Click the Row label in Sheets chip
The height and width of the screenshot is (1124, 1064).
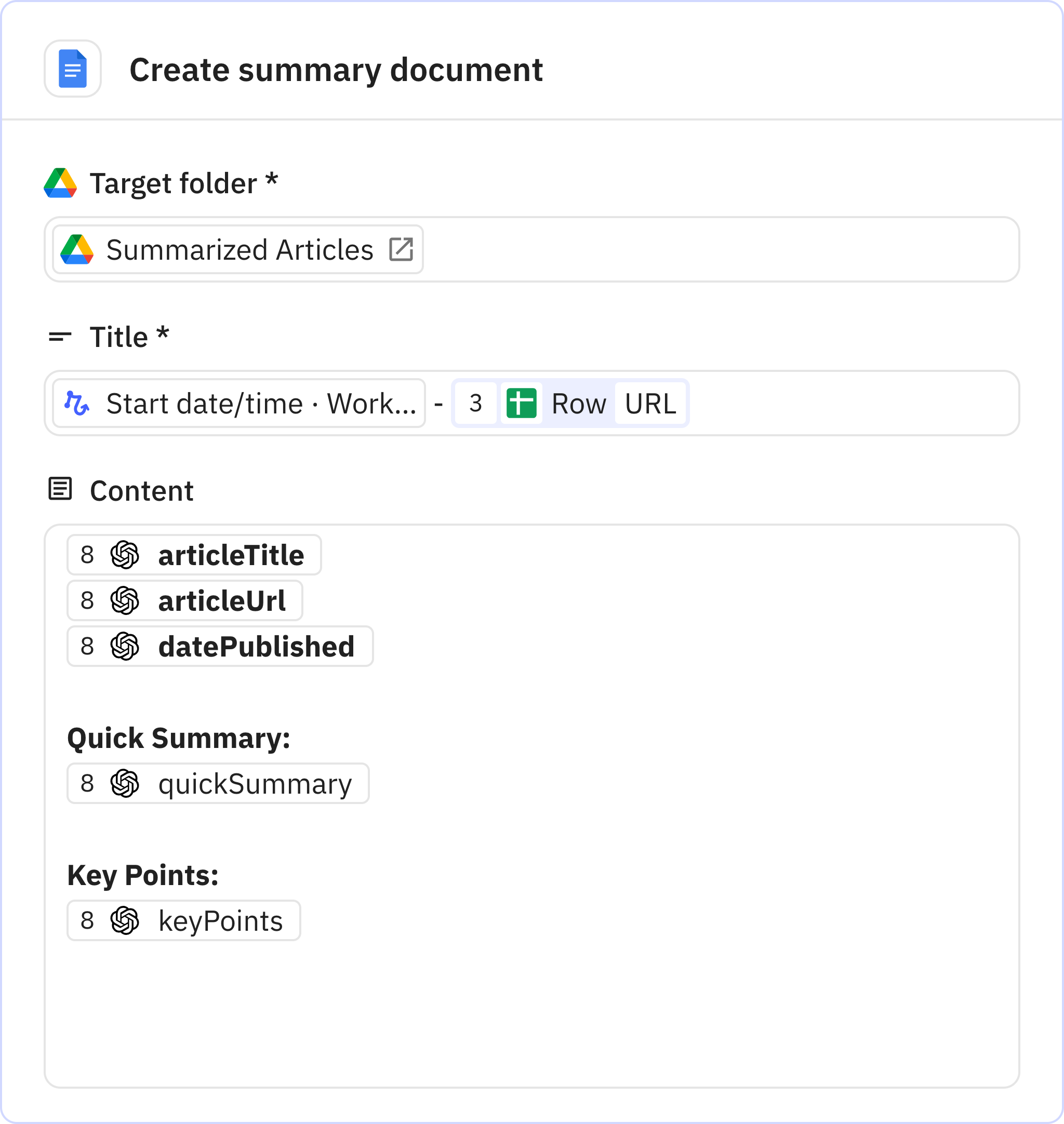[579, 403]
